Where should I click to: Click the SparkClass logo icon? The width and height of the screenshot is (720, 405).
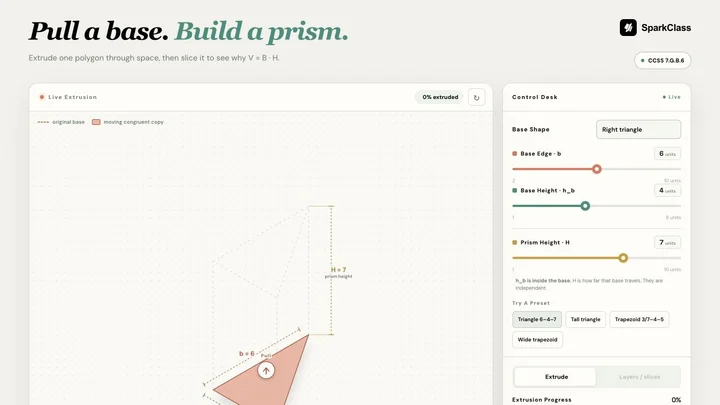point(628,28)
